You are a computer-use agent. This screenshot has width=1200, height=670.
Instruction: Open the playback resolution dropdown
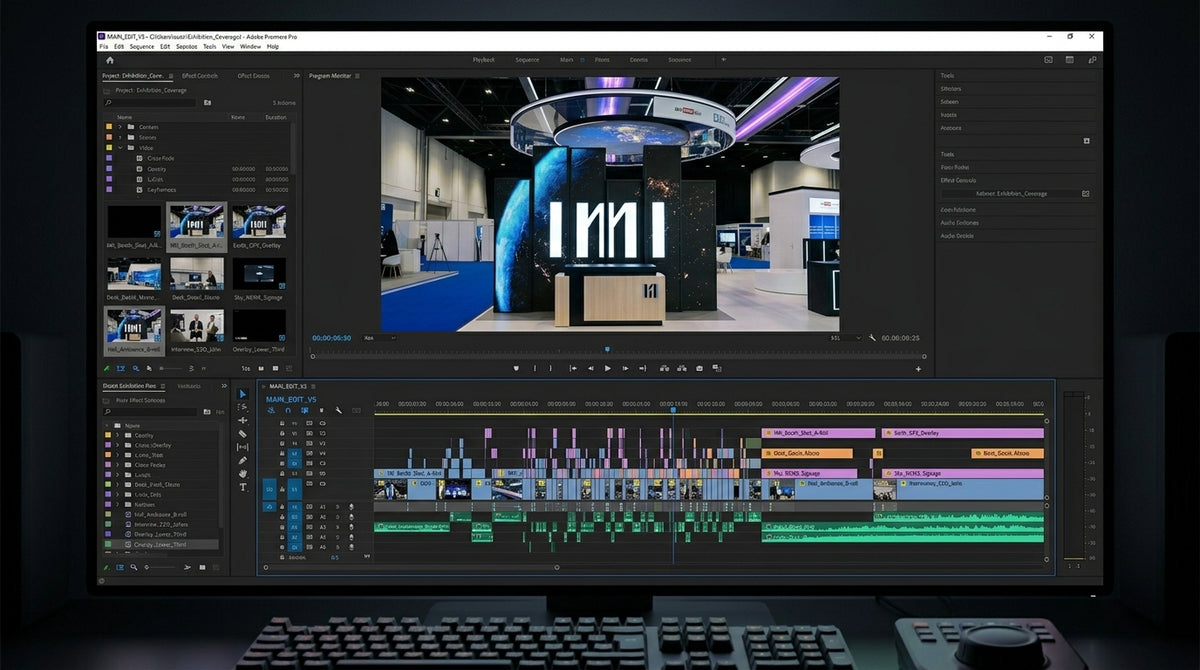(845, 338)
